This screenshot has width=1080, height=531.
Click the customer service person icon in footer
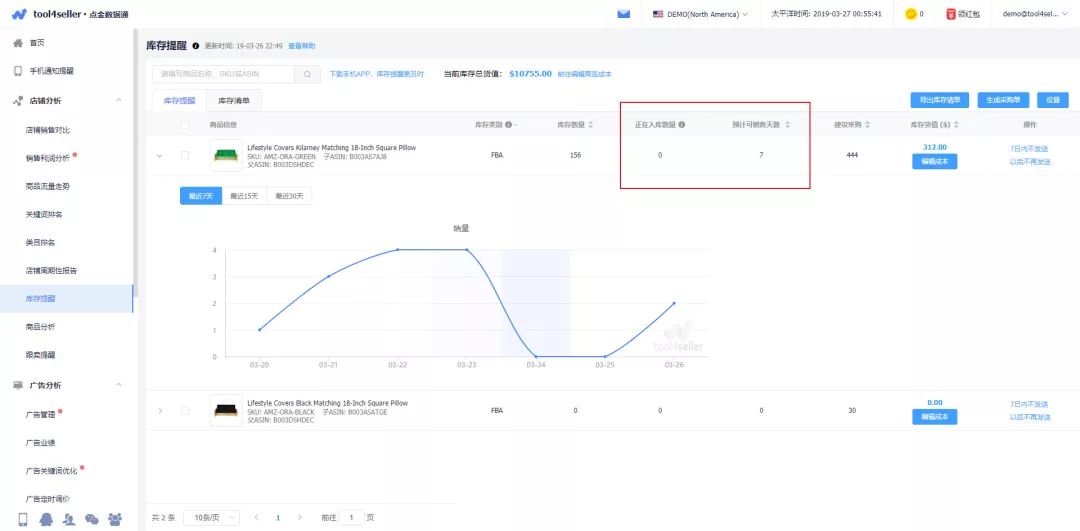pyautogui.click(x=69, y=519)
